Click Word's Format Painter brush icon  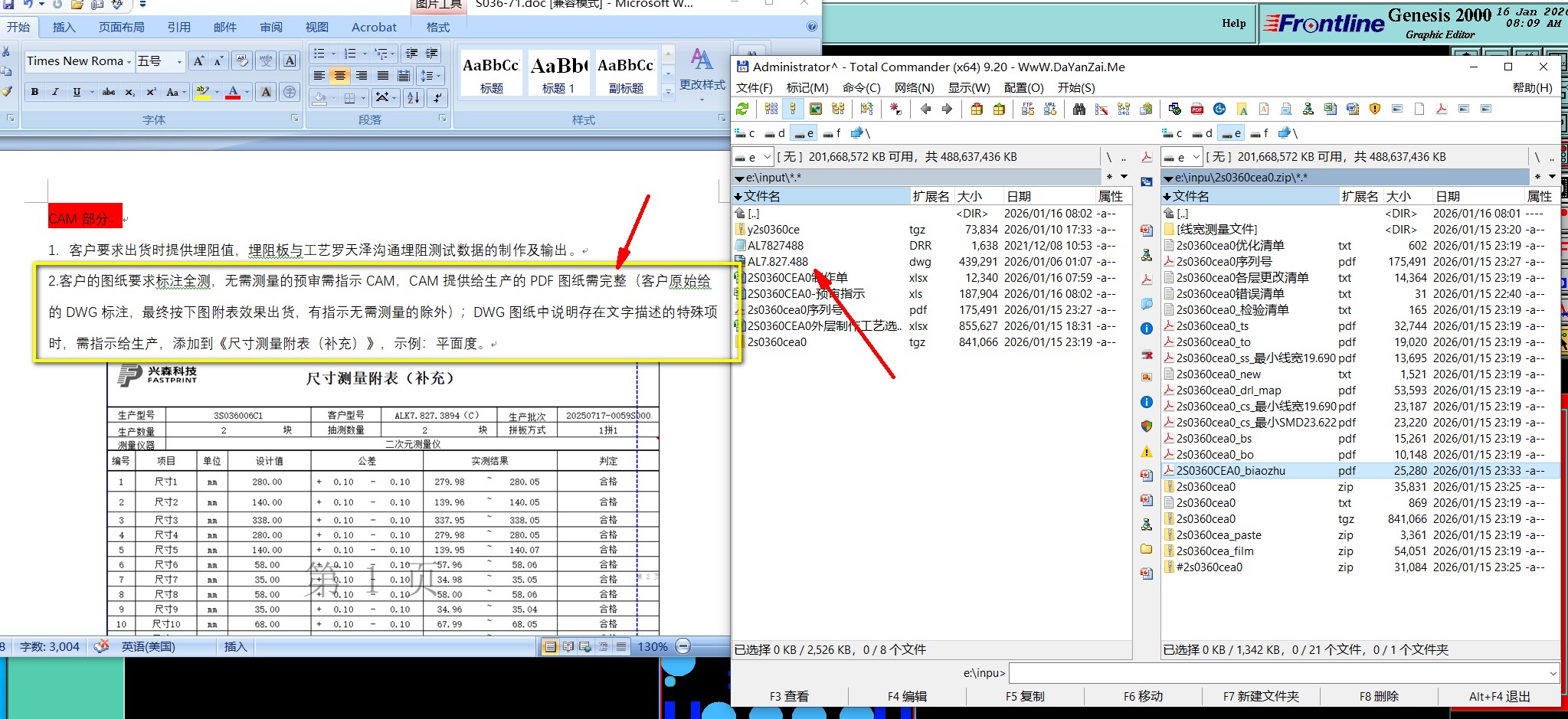[6, 91]
